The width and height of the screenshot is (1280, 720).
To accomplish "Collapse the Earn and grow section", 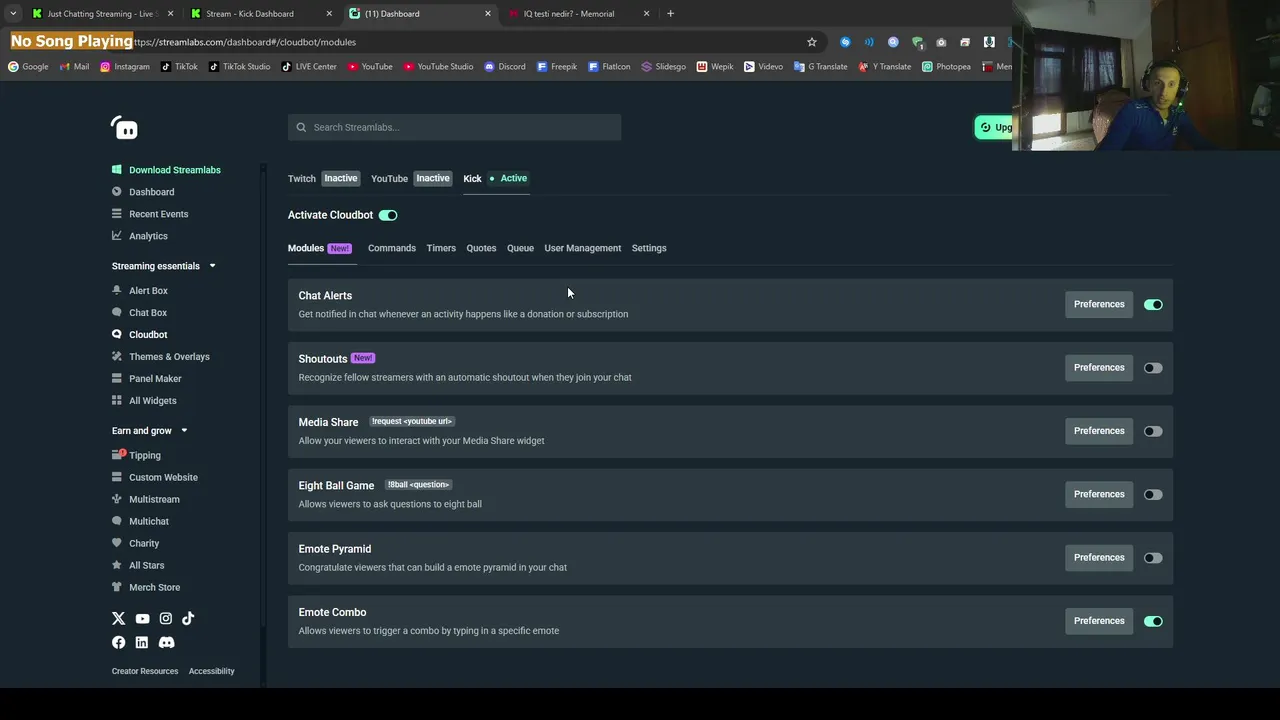I will tap(184, 431).
